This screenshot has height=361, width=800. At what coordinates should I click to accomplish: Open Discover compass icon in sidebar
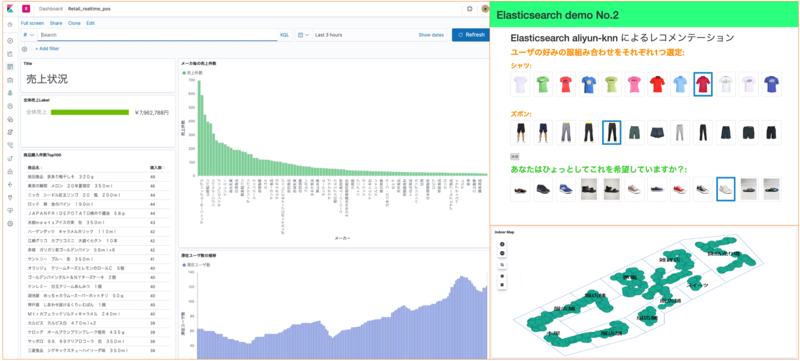[x=10, y=40]
